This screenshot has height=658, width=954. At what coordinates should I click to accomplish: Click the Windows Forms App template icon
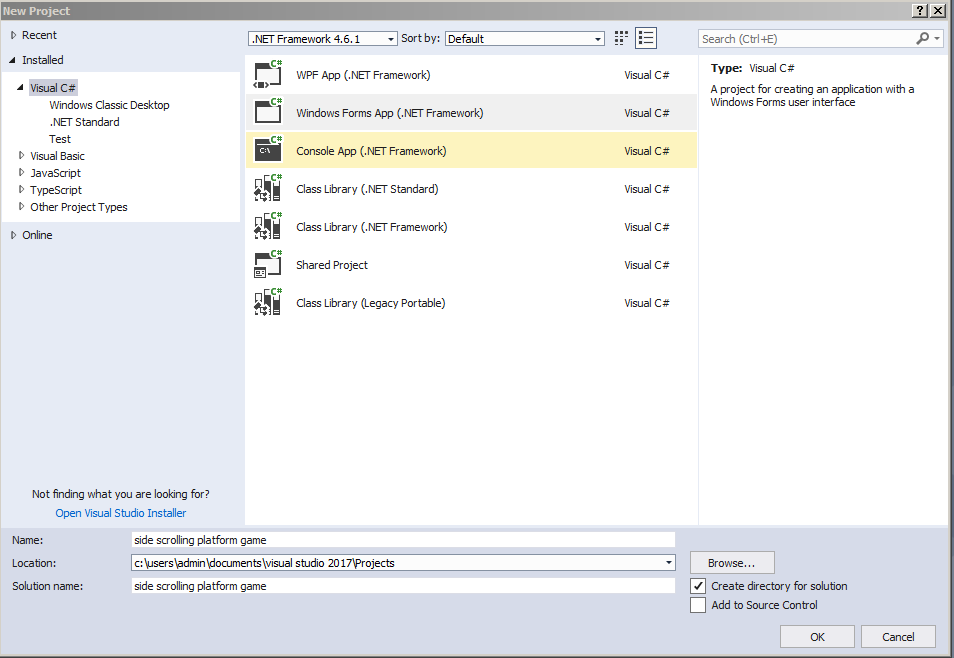(x=268, y=113)
